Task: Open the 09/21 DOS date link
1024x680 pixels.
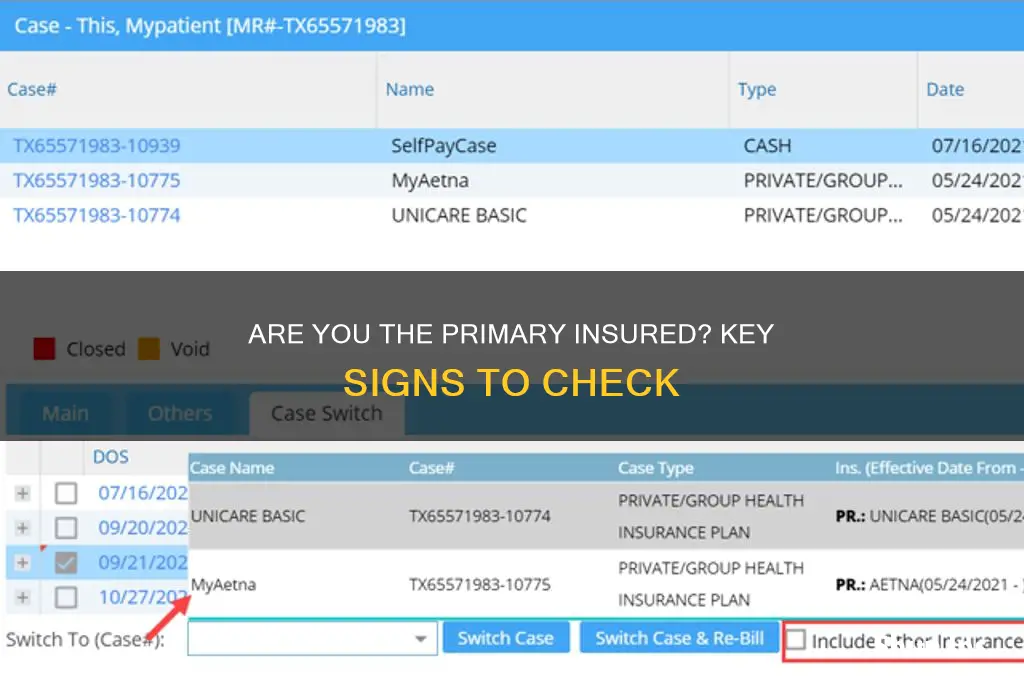Action: point(143,562)
